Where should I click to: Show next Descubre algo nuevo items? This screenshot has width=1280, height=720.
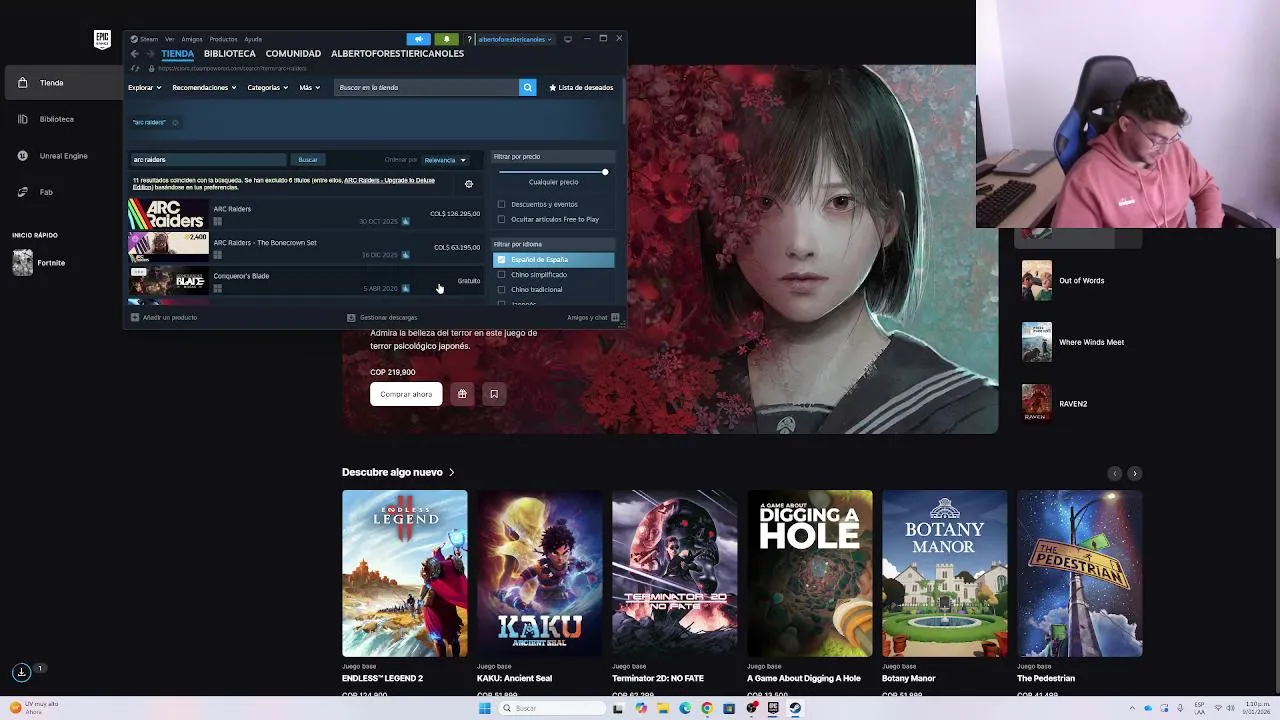(1134, 473)
